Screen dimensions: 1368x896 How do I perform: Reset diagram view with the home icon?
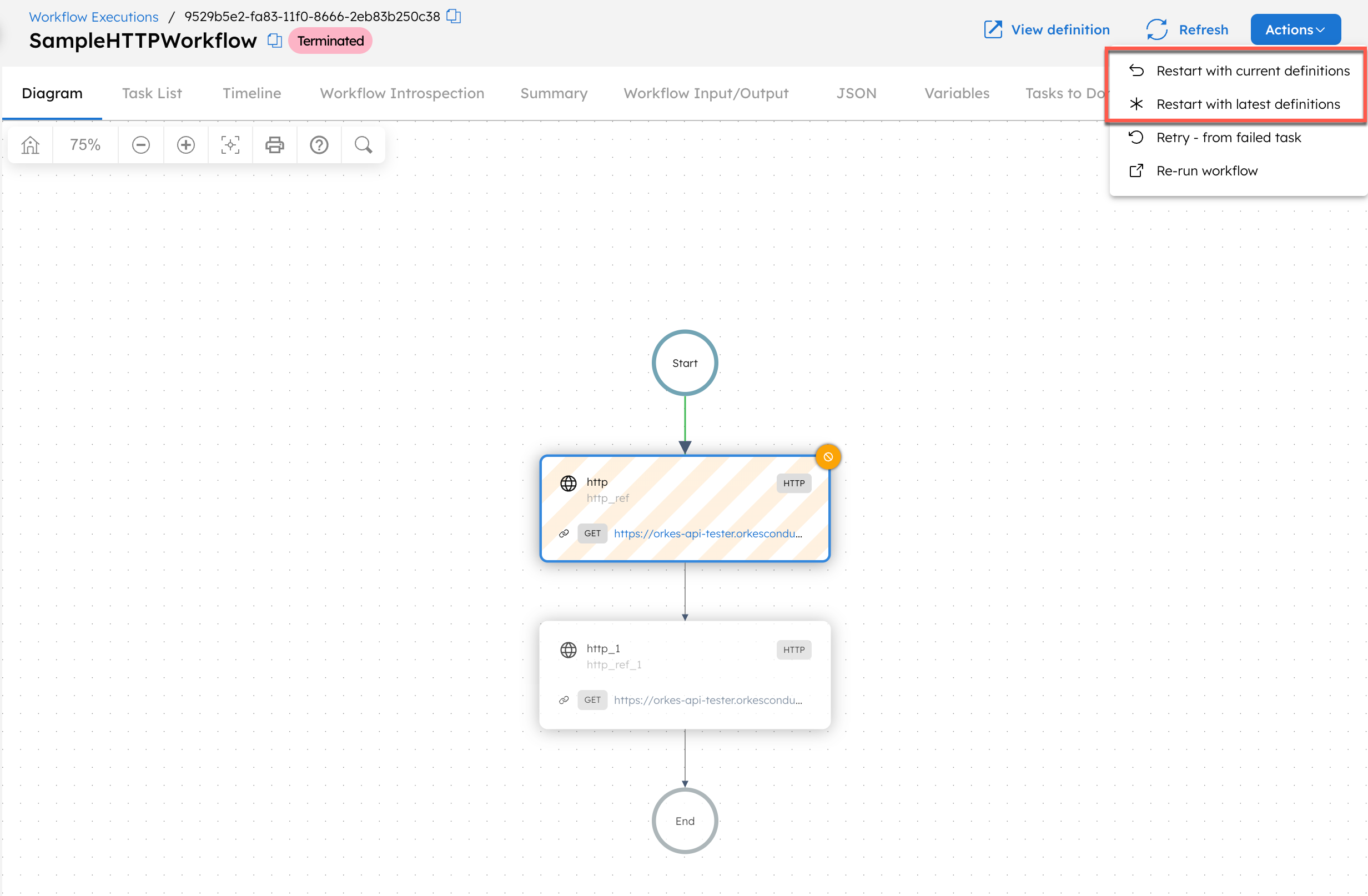[x=29, y=145]
